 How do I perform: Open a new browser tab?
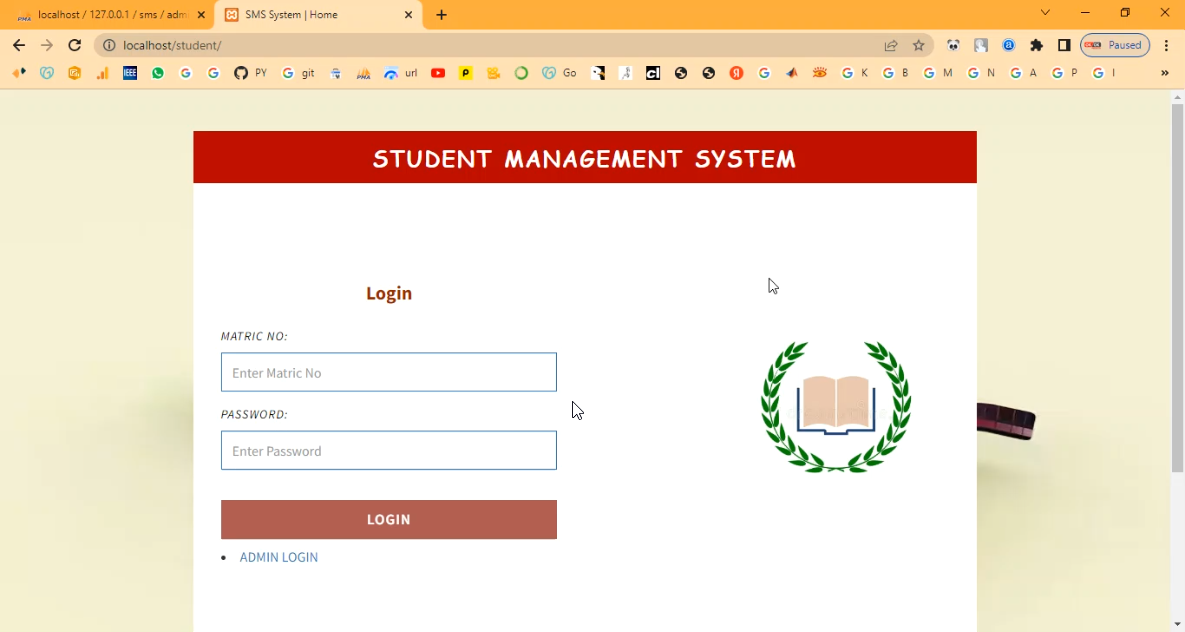point(441,15)
